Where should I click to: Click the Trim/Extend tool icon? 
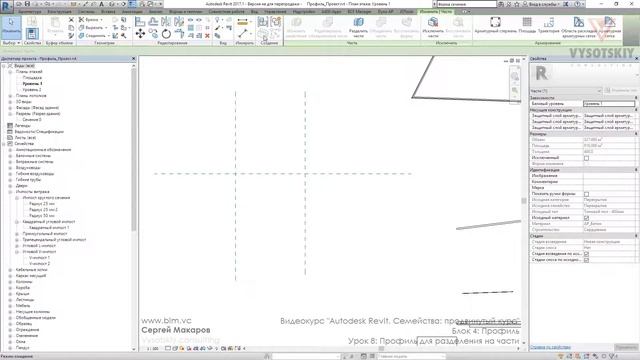tap(179, 34)
